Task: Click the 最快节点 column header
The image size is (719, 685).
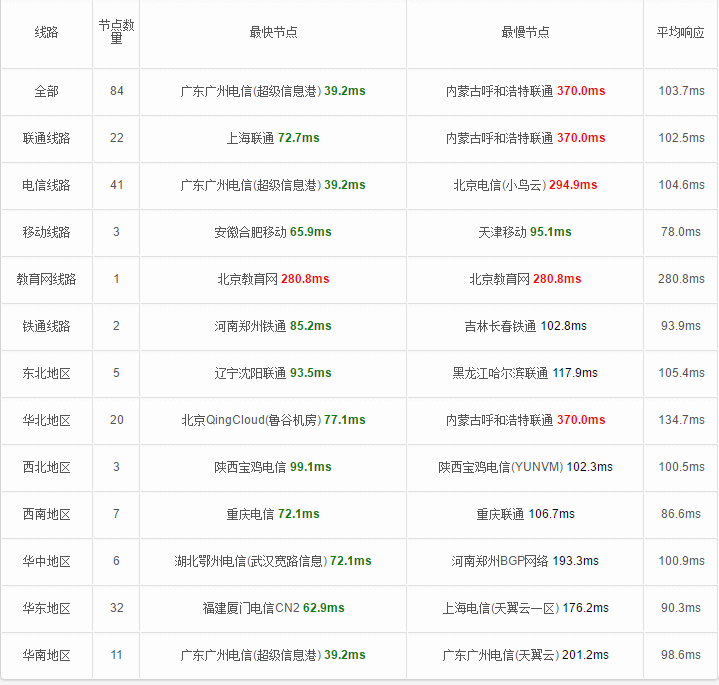Action: coord(273,32)
